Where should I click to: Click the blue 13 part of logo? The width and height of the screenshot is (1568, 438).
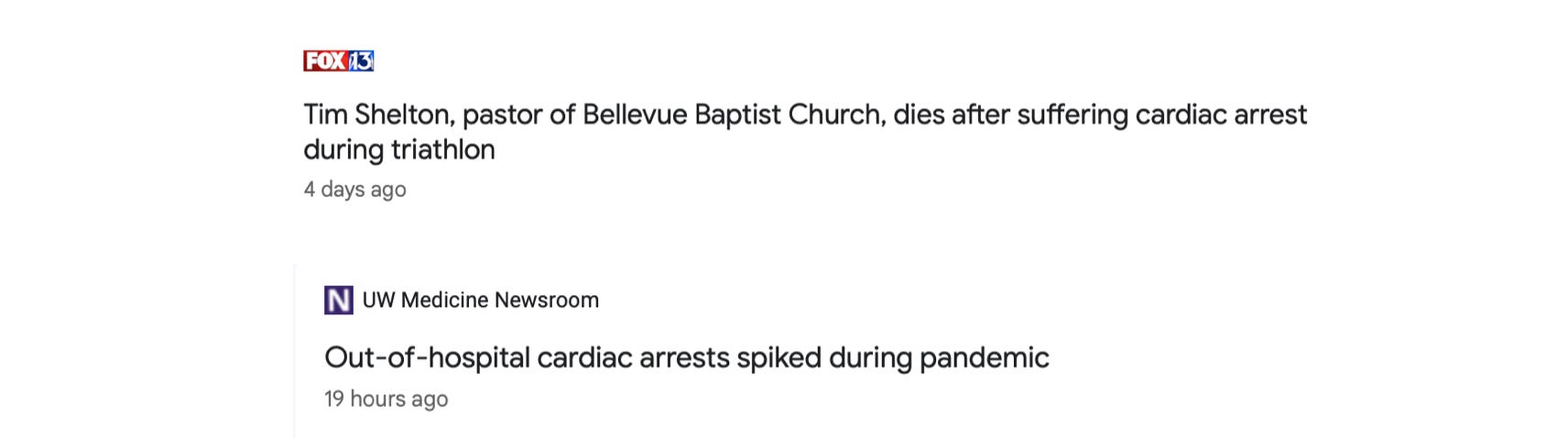tap(361, 60)
